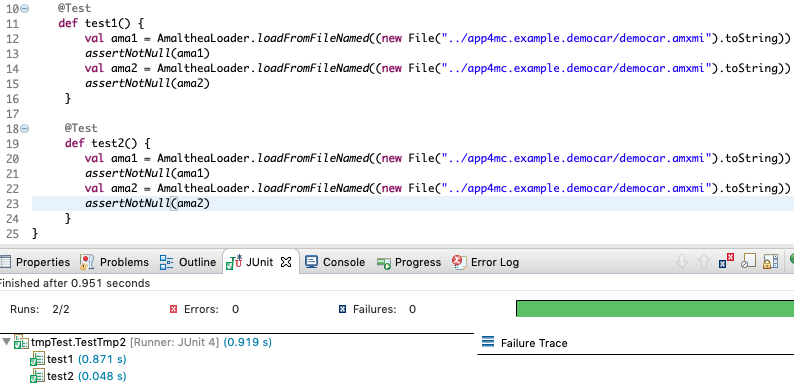Click assertNotNull(ama1) on line 13
Image resolution: width=794 pixels, height=388 pixels.
[147, 53]
